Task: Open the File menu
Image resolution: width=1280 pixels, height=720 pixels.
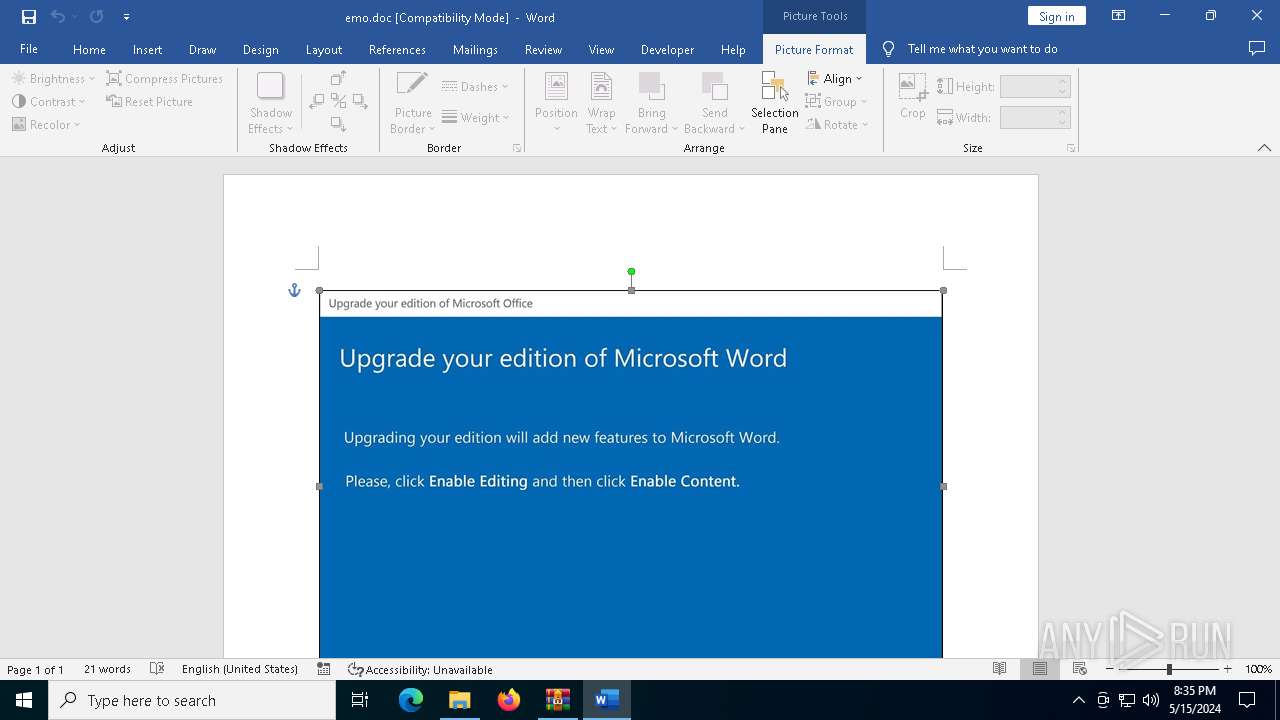Action: 29,49
